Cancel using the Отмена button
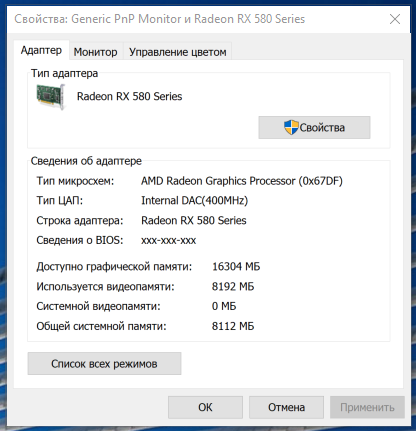 point(286,407)
